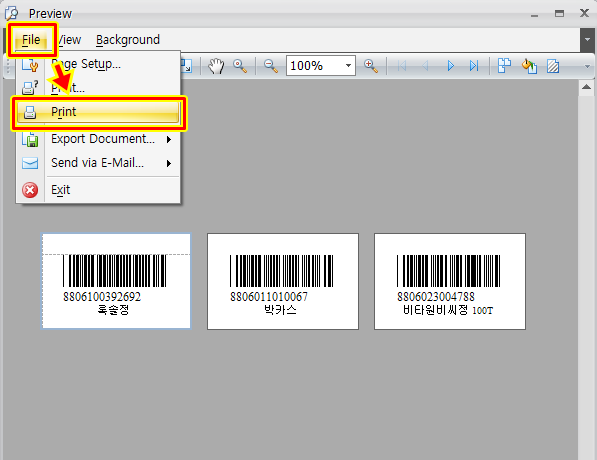
Task: Select the highlighted Print menu item
Action: pos(98,112)
